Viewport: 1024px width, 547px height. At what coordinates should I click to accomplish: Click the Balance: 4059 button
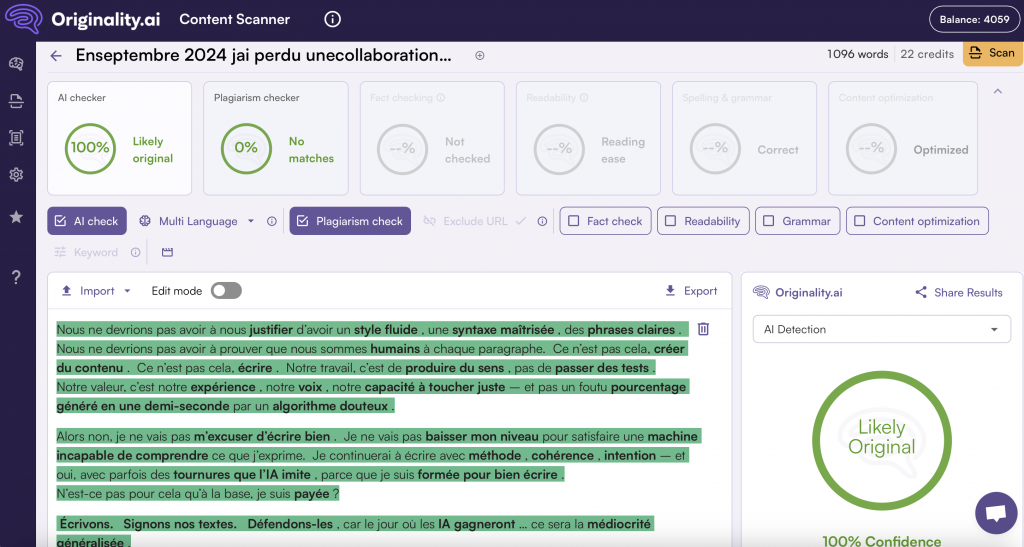pyautogui.click(x=974, y=20)
